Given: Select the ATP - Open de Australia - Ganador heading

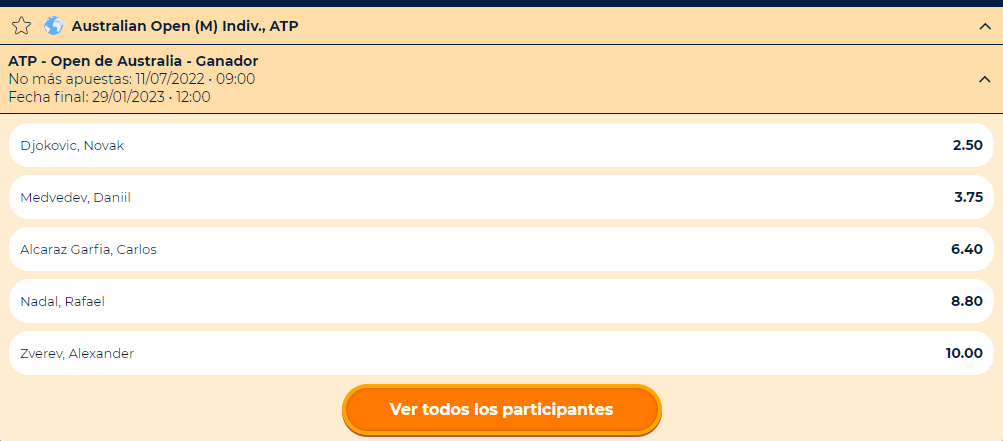Looking at the screenshot, I should [x=133, y=61].
